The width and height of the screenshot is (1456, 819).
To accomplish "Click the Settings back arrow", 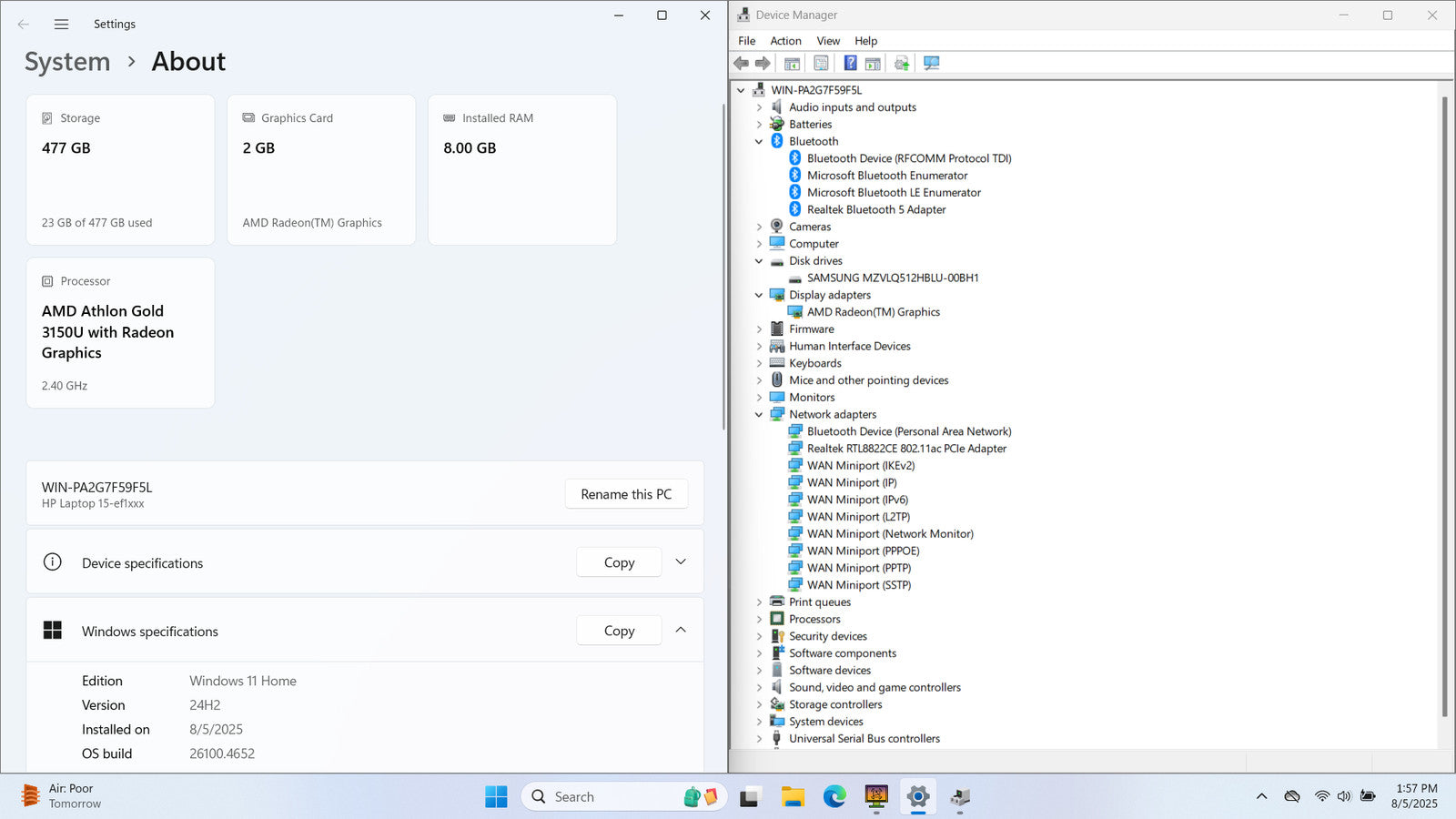I will click(24, 25).
